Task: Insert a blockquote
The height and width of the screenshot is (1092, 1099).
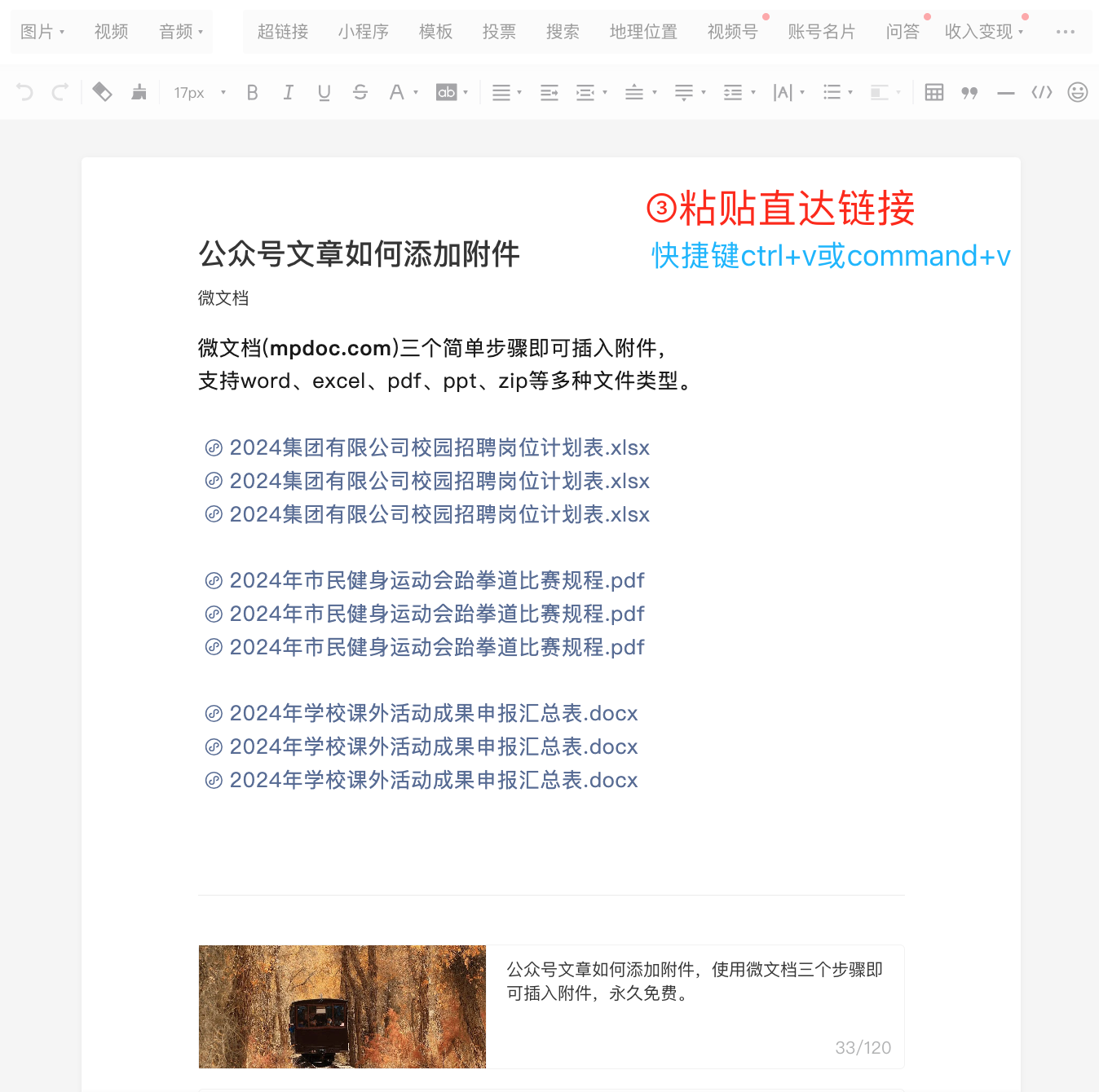Action: tap(969, 92)
